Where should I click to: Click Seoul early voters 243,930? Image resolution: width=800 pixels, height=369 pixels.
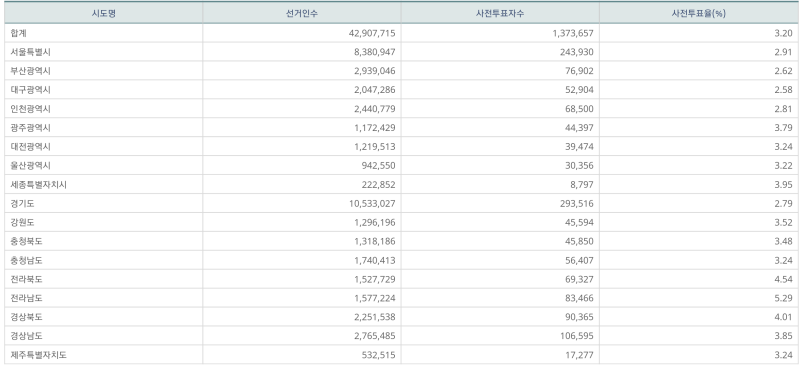pos(577,52)
